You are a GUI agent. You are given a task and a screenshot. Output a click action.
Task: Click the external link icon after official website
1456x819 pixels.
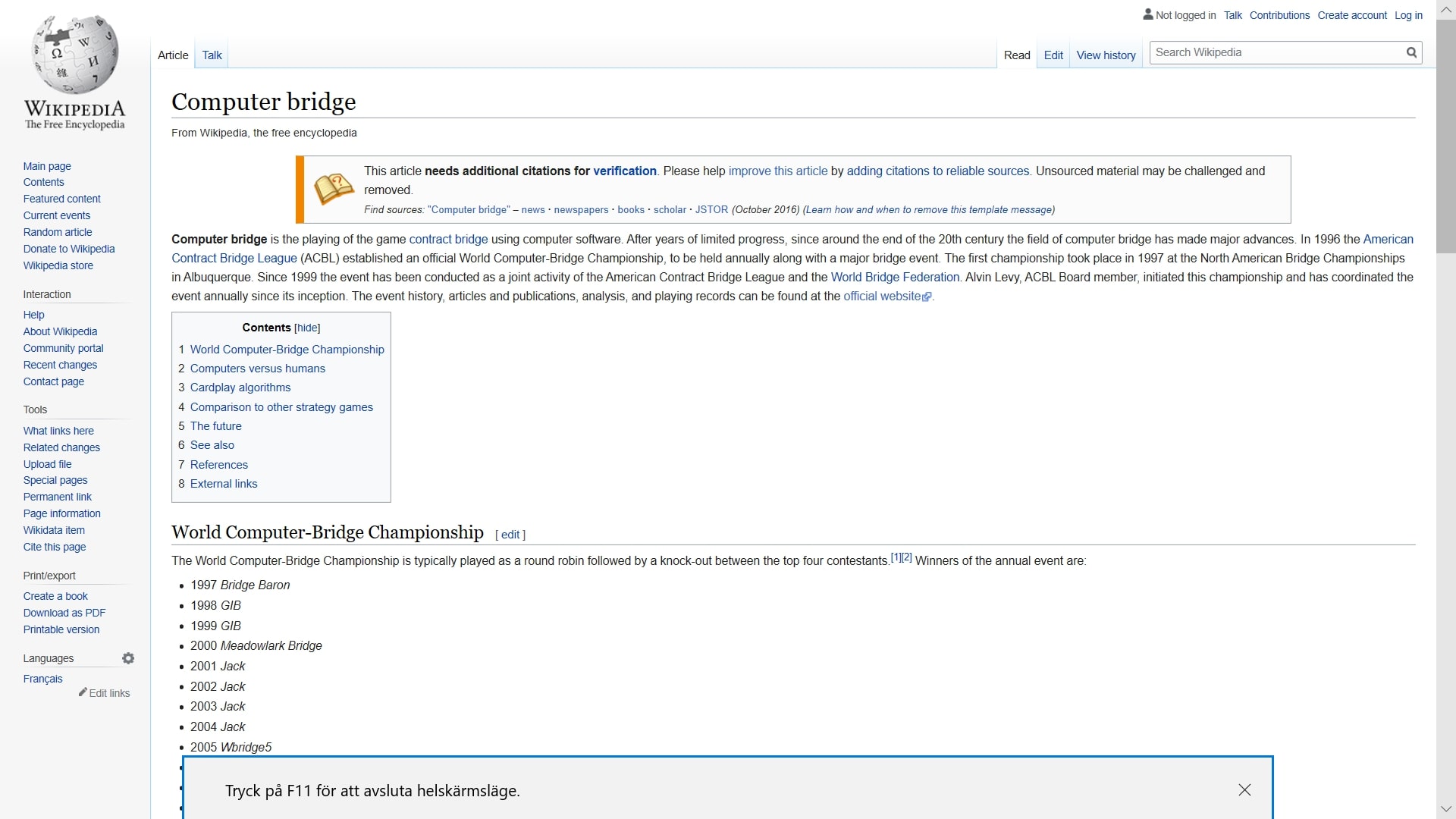(927, 297)
